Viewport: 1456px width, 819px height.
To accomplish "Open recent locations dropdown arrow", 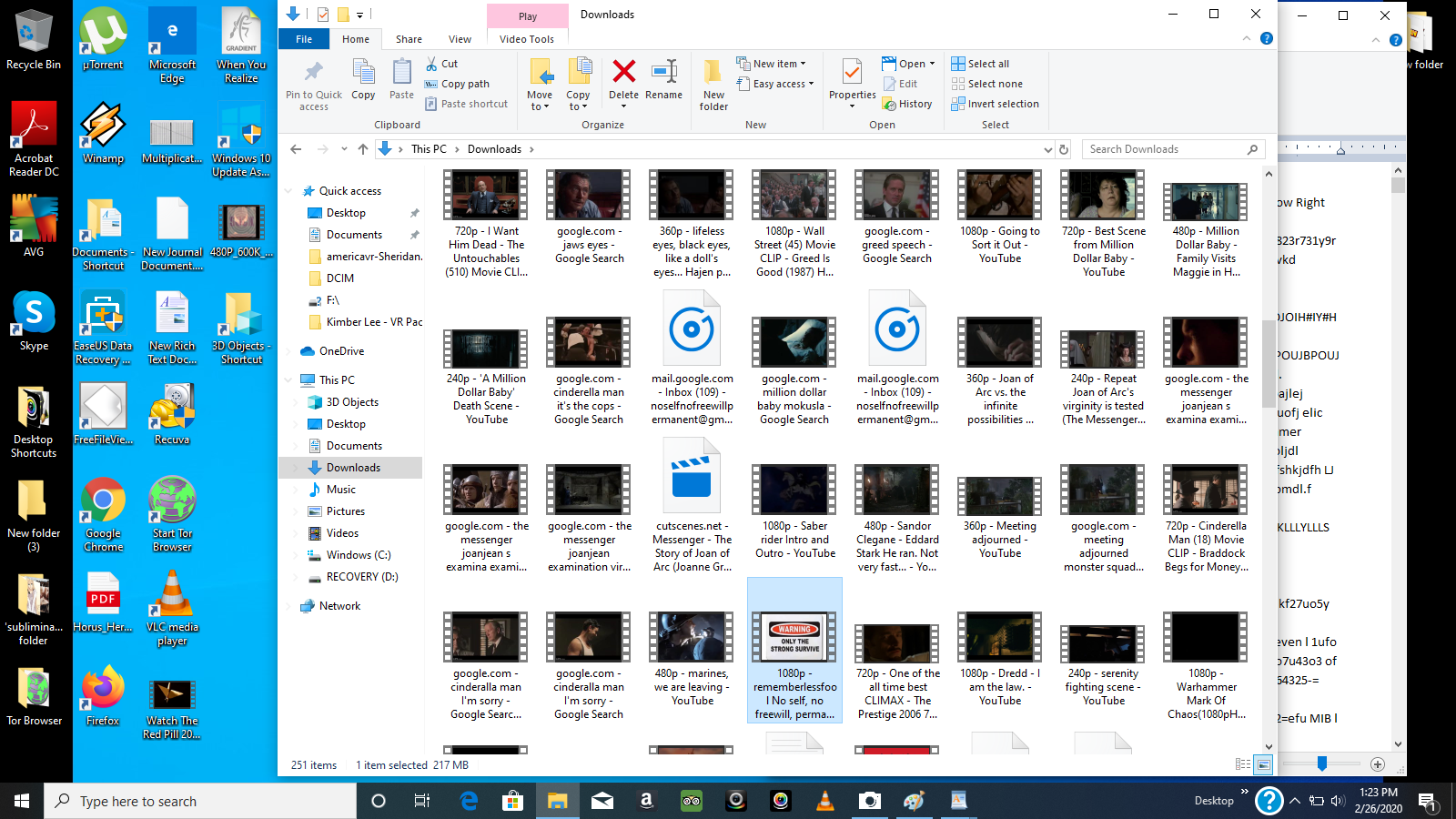I will (x=344, y=149).
